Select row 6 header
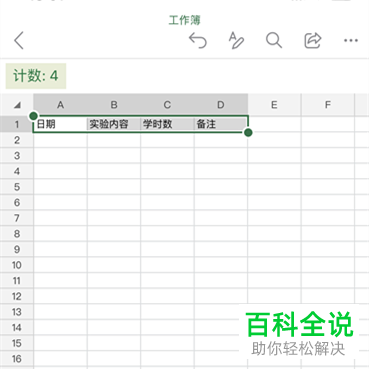 click(x=17, y=203)
